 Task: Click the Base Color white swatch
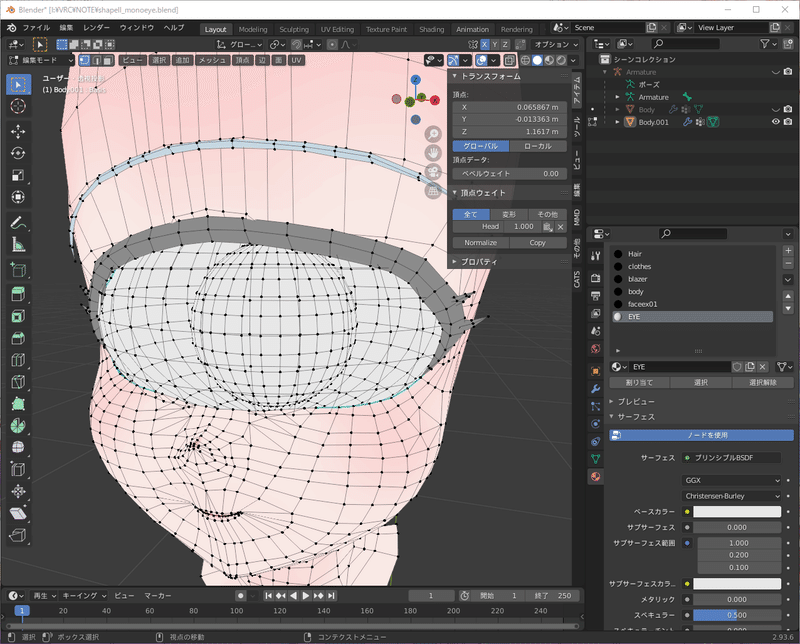click(737, 512)
